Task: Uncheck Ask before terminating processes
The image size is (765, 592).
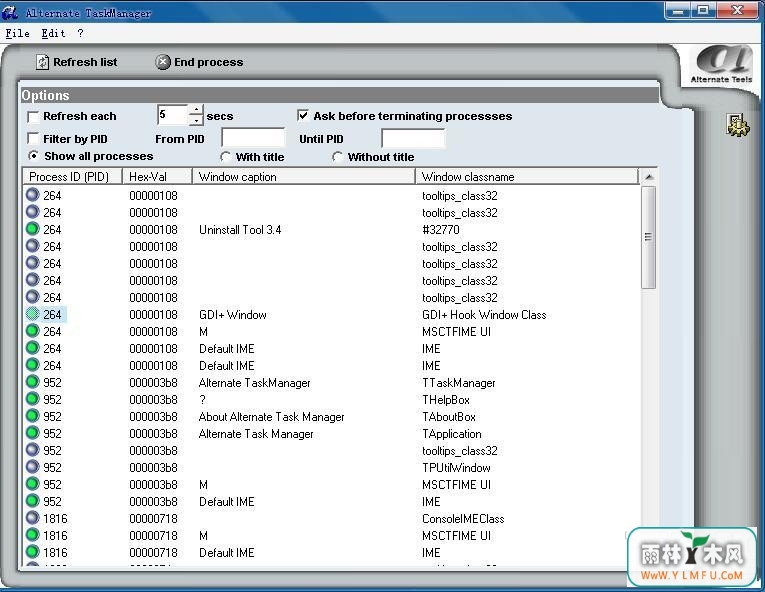Action: point(303,116)
